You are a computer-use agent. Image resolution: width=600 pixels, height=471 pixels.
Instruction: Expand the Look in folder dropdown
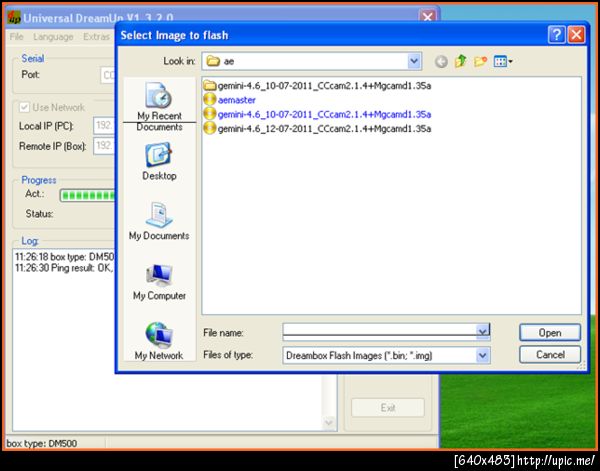[414, 61]
